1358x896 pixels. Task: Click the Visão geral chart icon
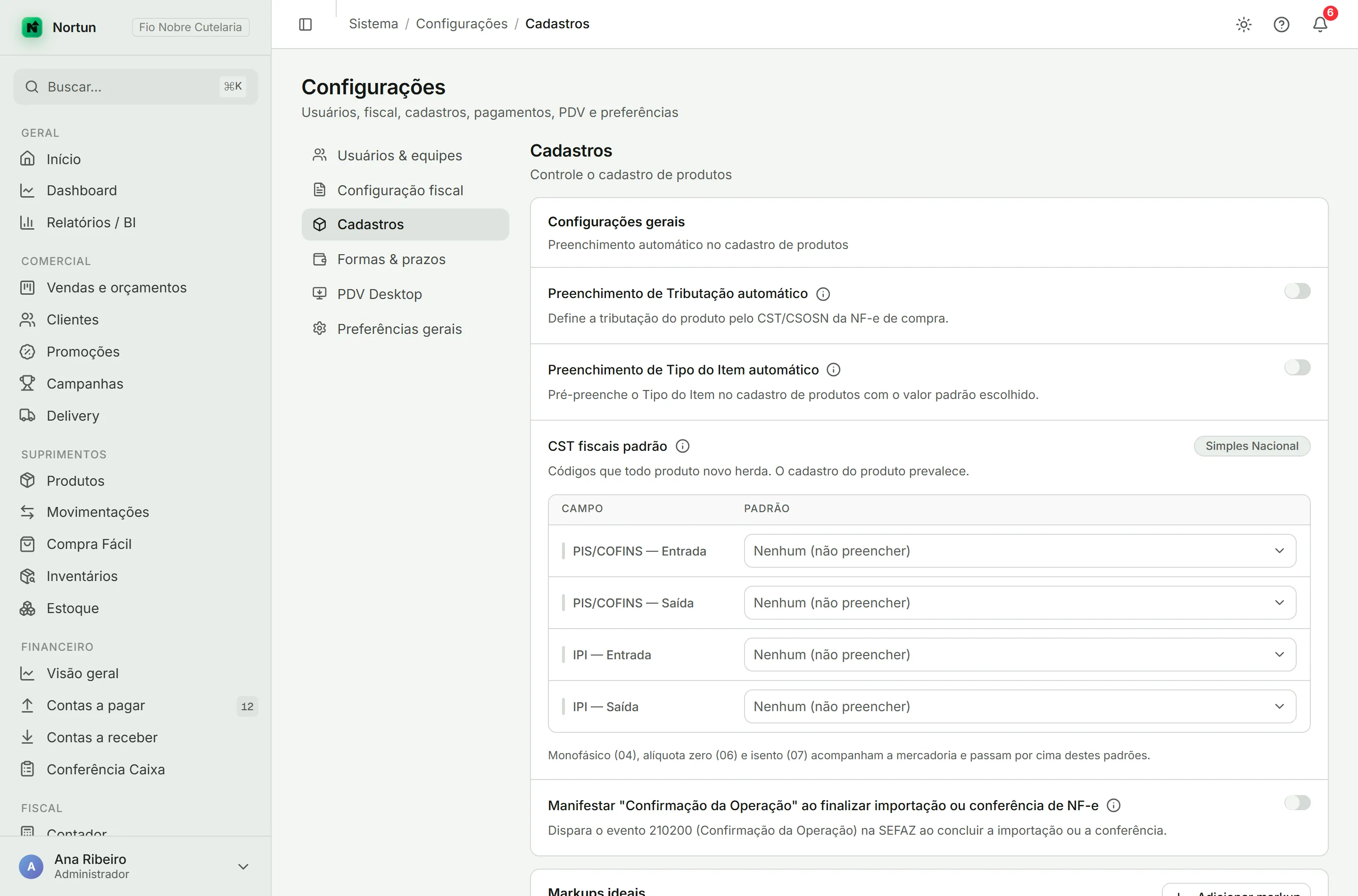(x=27, y=673)
